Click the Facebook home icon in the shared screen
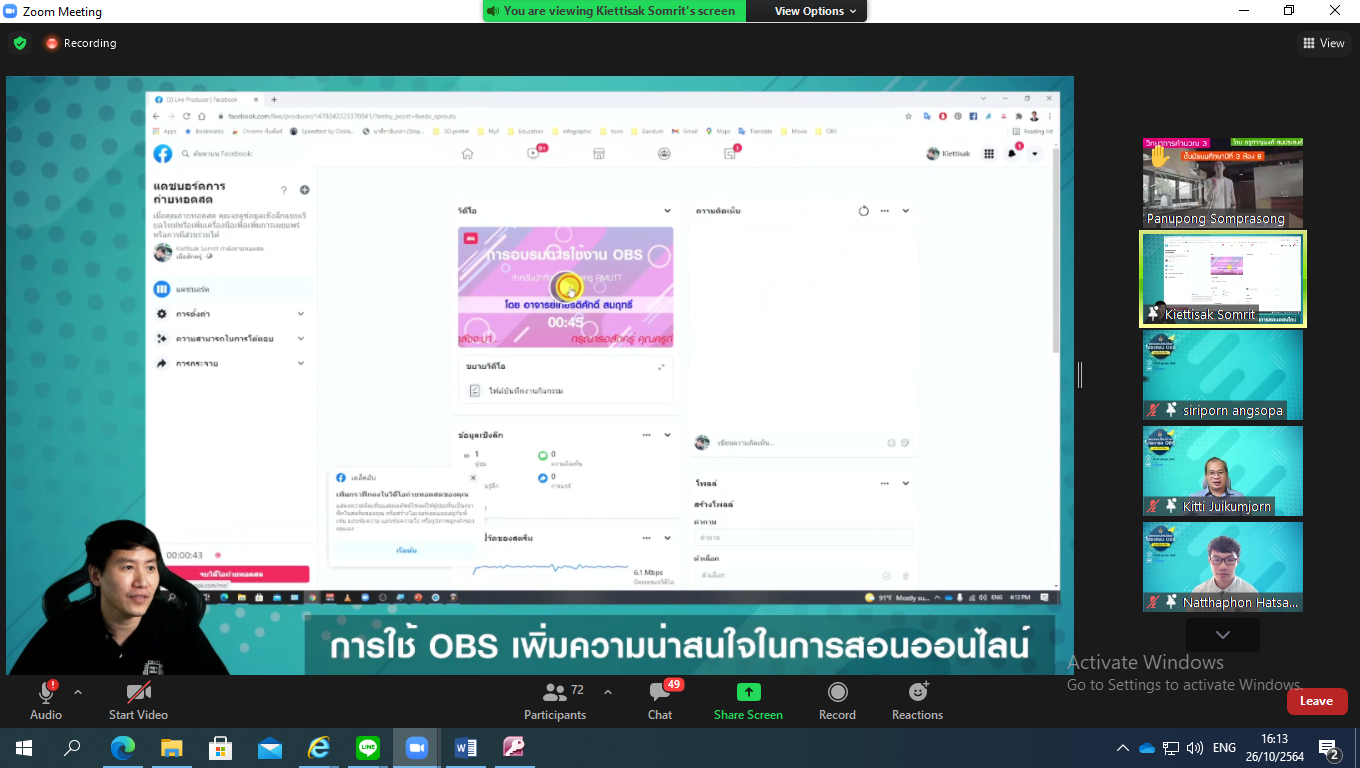Screen dimensions: 1360x768 [x=467, y=153]
